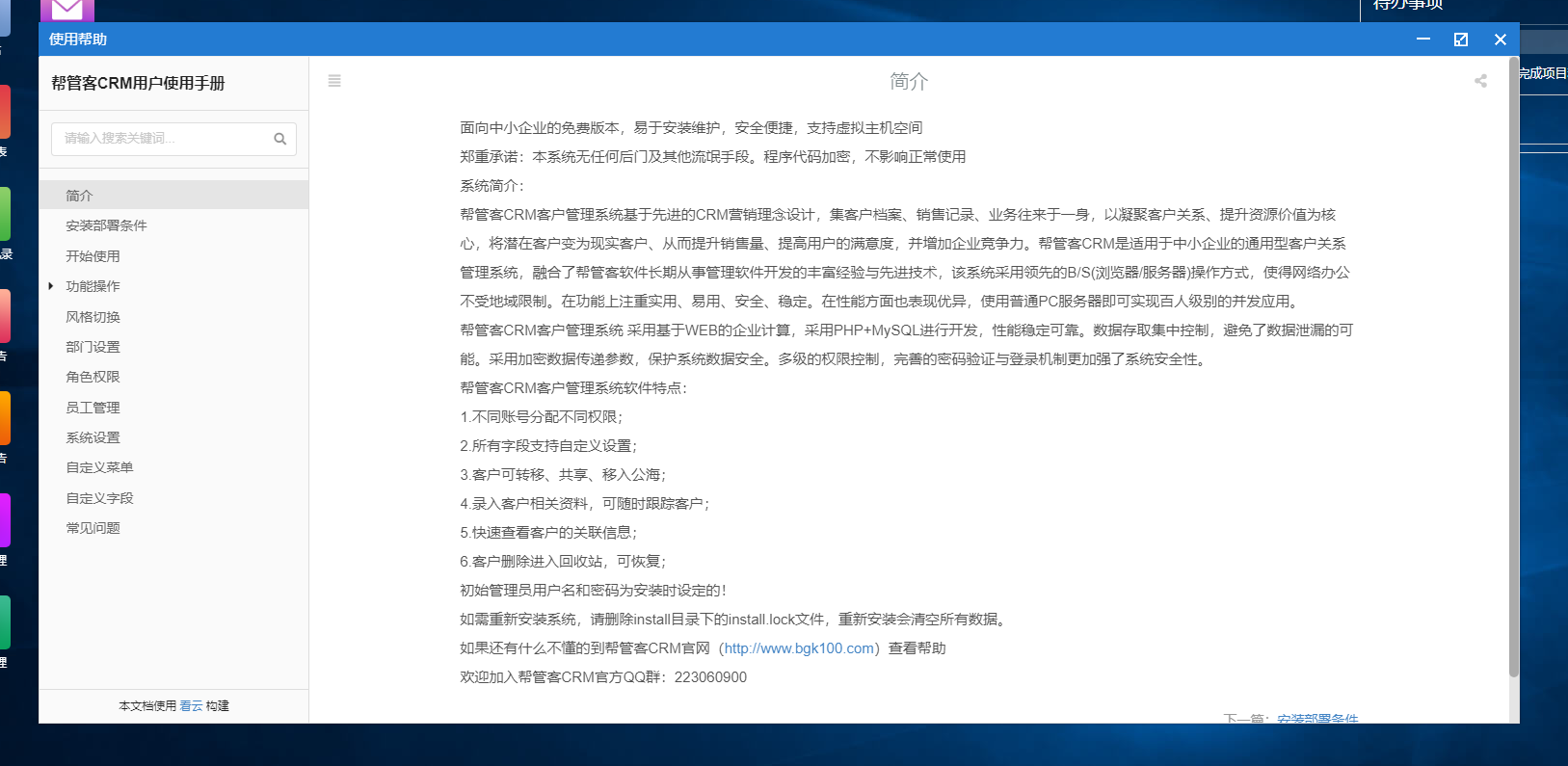The height and width of the screenshot is (766, 1568).
Task: Click the 帮管客CRM用户使用手册 title
Action: [x=138, y=83]
